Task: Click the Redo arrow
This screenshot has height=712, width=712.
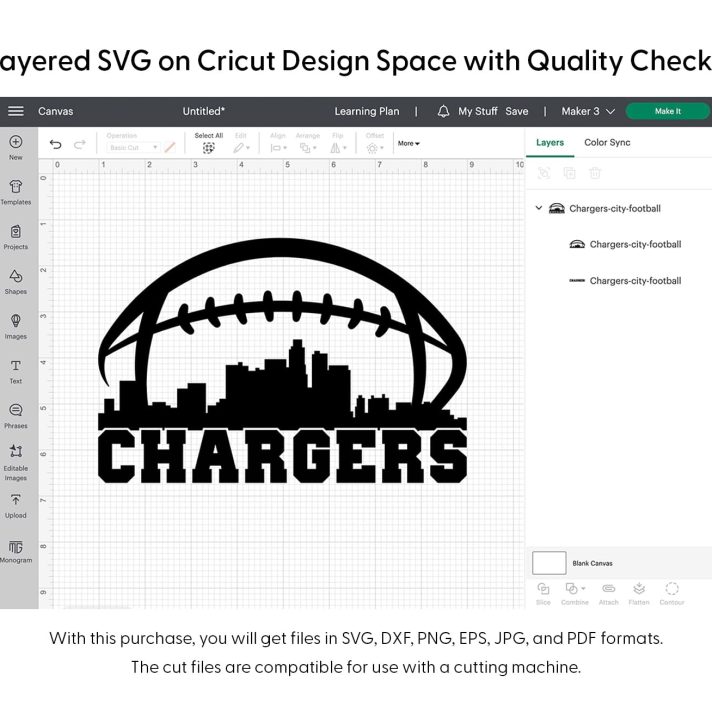Action: point(80,144)
